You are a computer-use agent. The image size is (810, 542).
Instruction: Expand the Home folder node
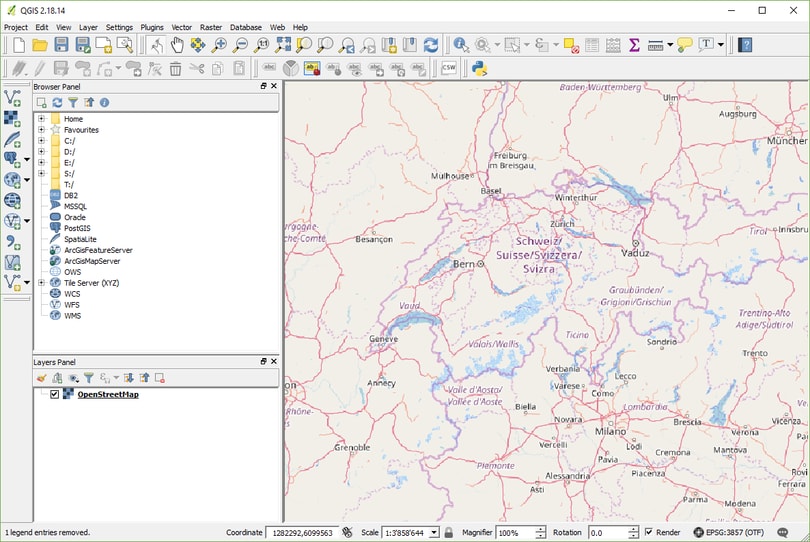coord(41,119)
